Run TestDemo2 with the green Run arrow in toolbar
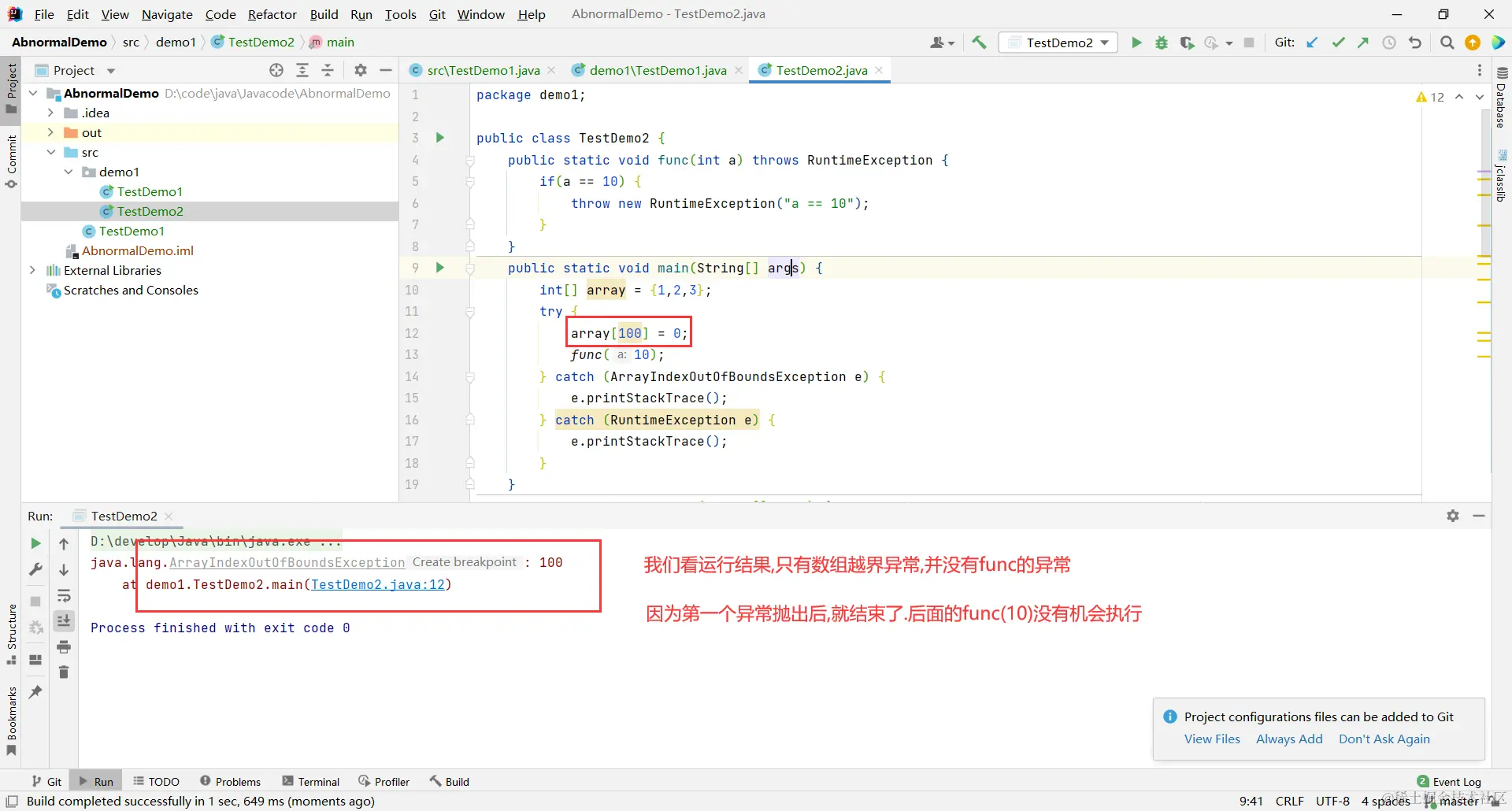The height and width of the screenshot is (811, 1512). (x=1136, y=43)
